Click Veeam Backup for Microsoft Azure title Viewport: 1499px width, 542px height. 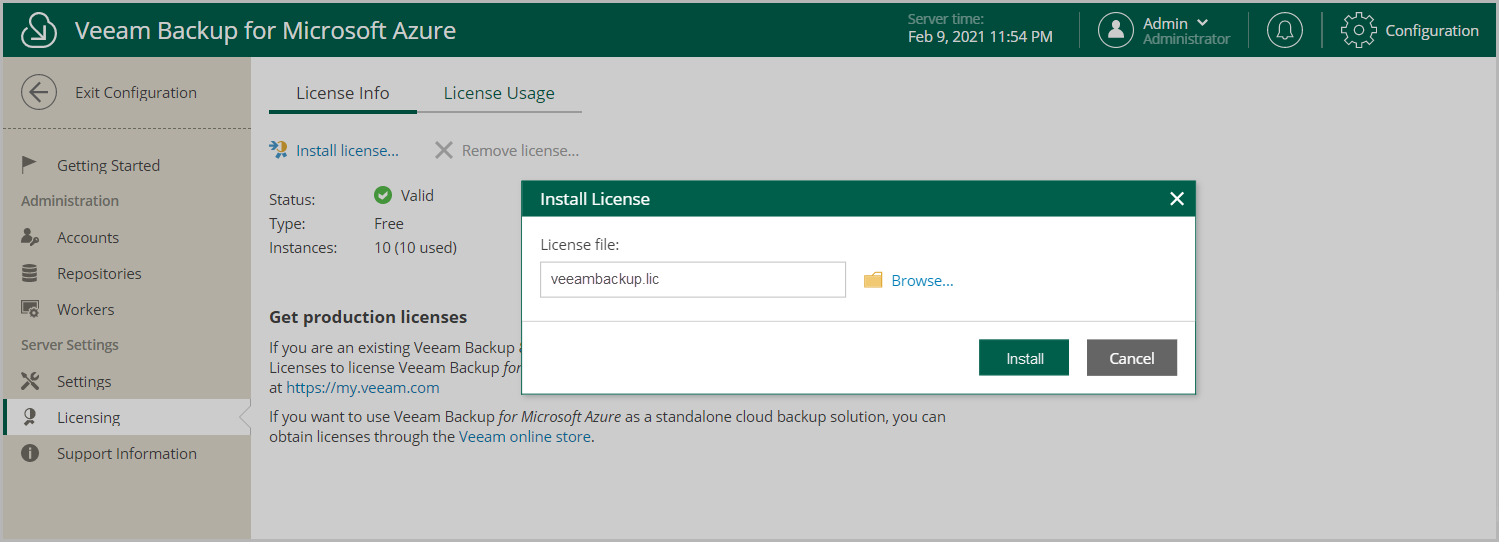click(x=265, y=31)
